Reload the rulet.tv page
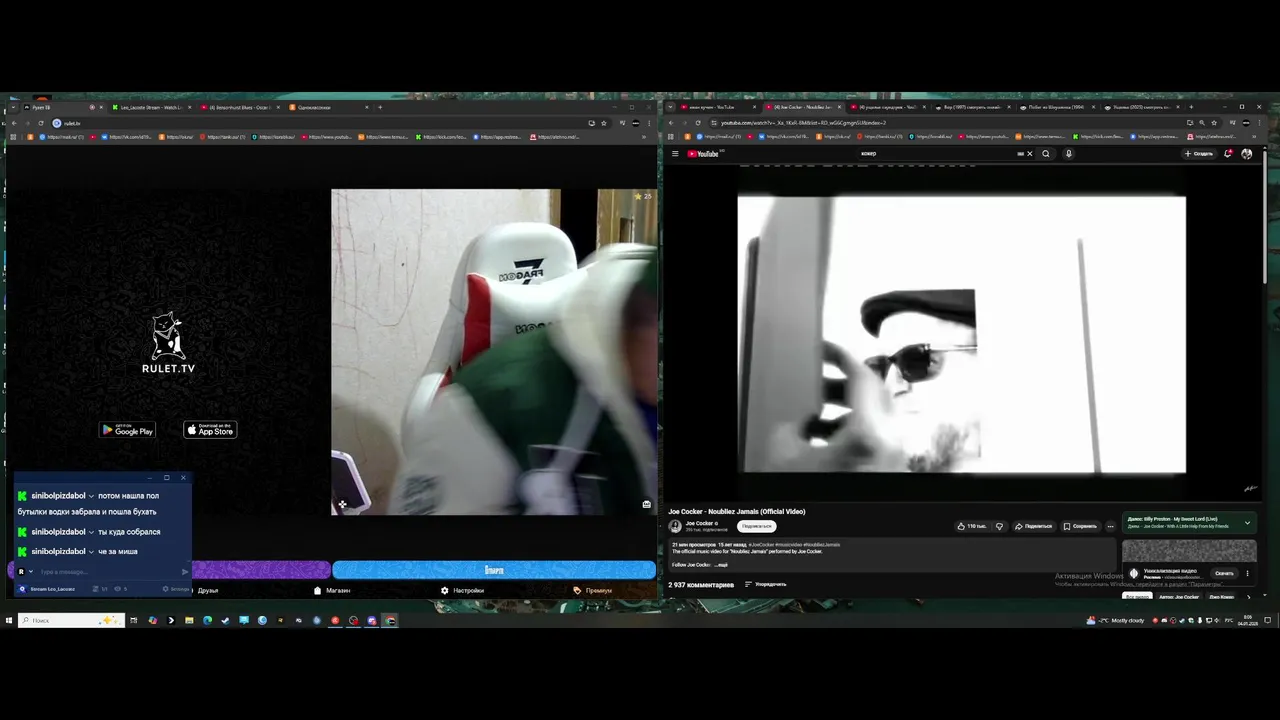 (39, 123)
